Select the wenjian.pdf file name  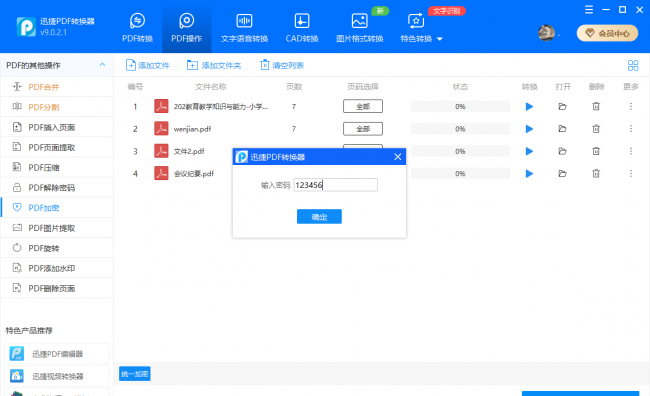[192, 129]
